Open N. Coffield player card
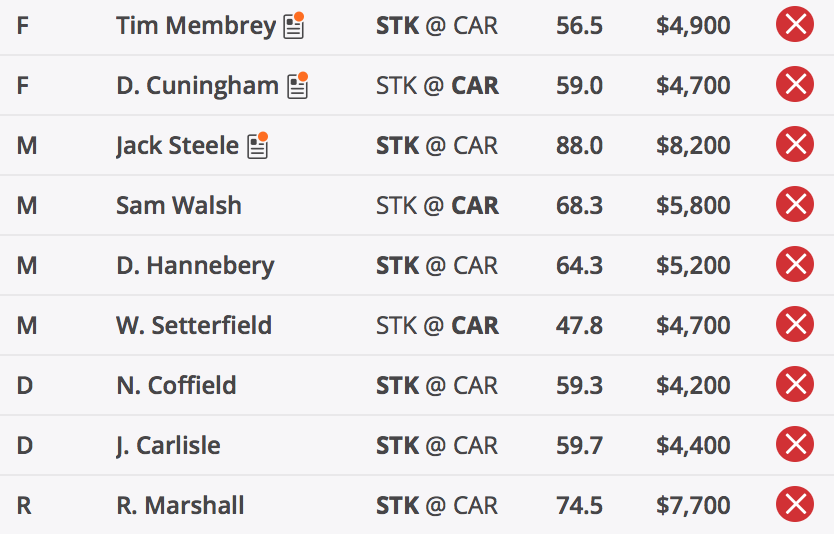The width and height of the screenshot is (834, 534). (x=176, y=385)
